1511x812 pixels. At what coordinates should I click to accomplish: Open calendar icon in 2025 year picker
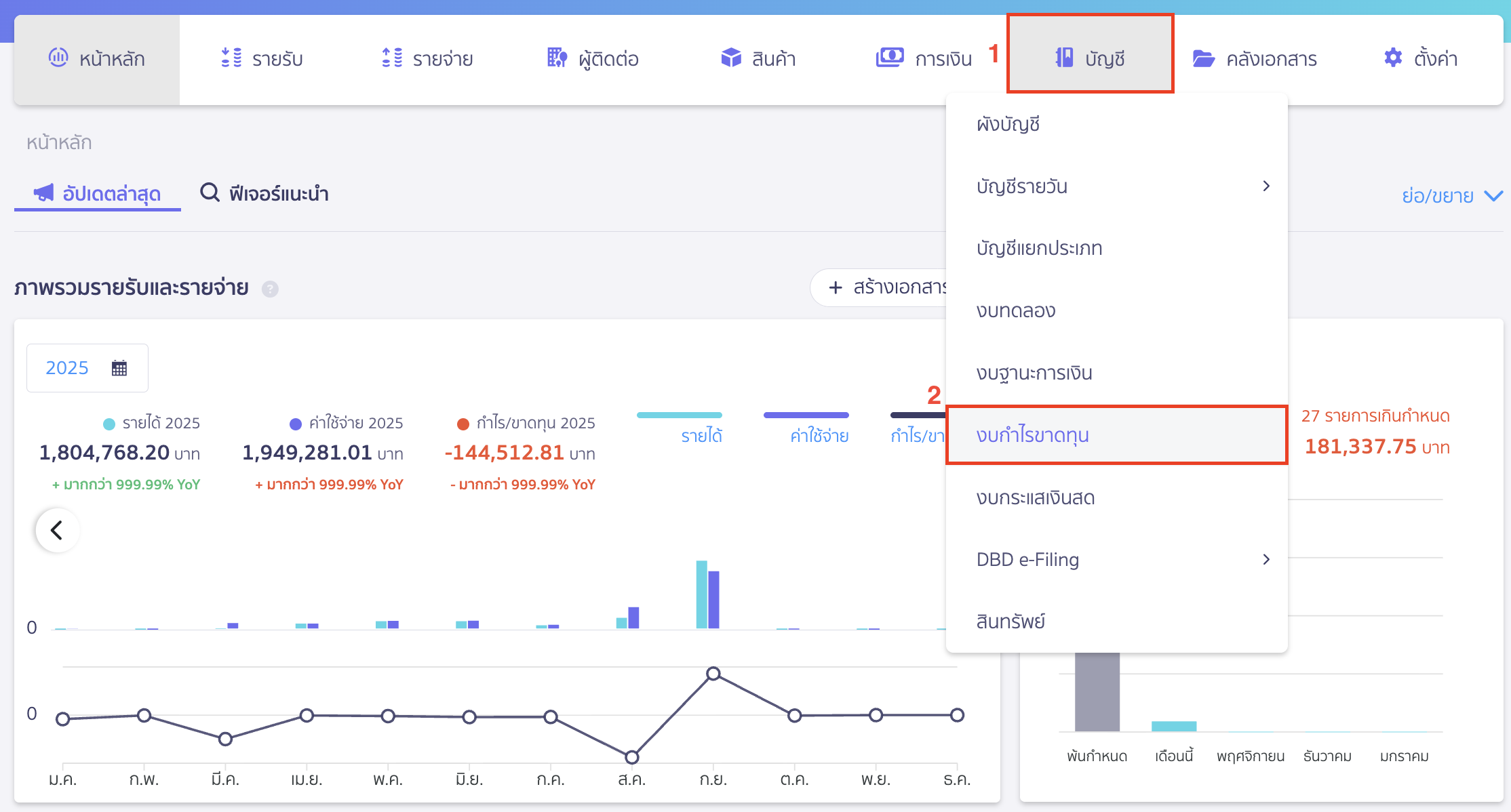[119, 368]
